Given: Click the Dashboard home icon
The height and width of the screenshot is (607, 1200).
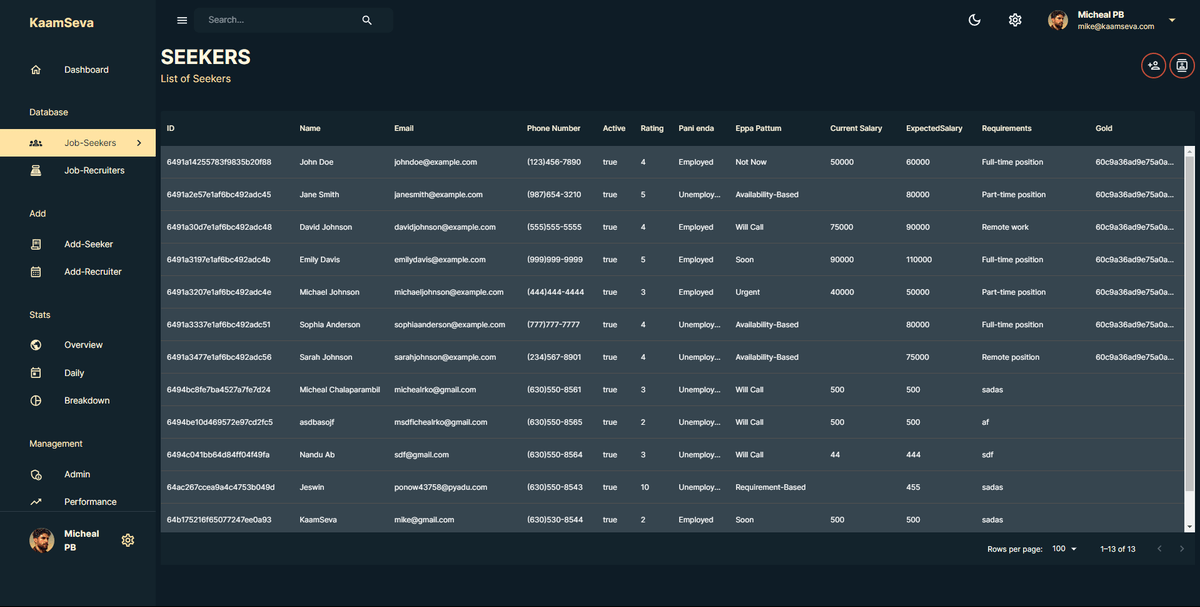Looking at the screenshot, I should [x=36, y=70].
